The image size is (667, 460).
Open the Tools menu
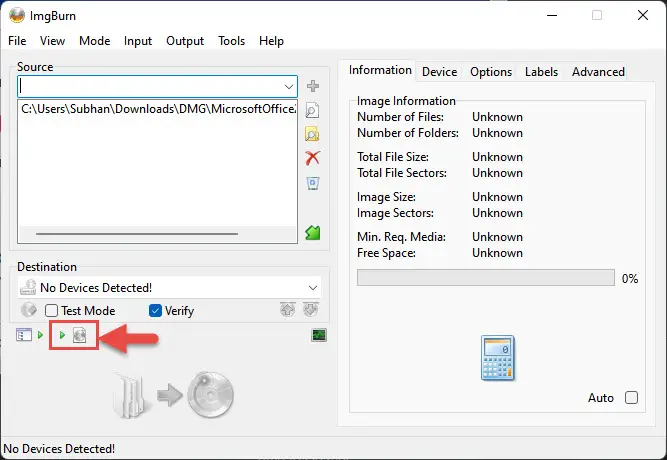pyautogui.click(x=231, y=41)
